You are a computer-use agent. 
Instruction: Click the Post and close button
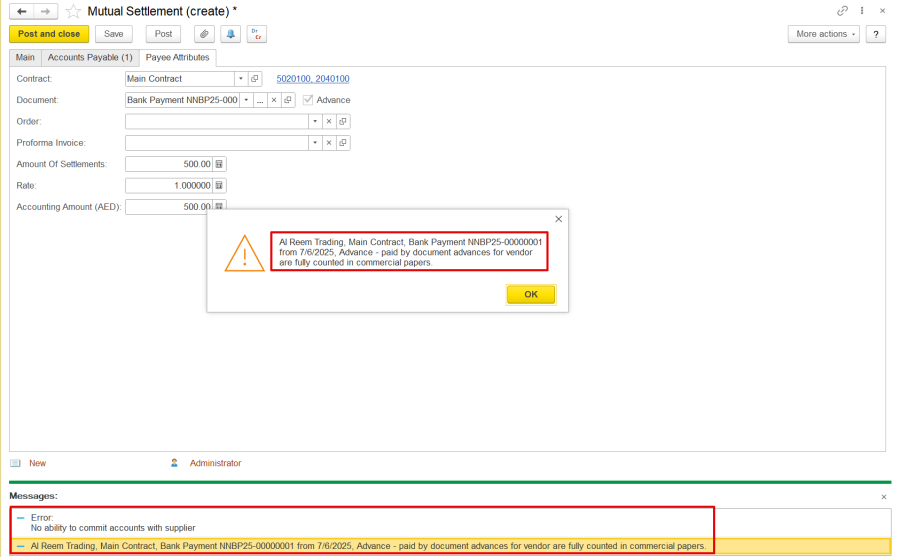(49, 34)
